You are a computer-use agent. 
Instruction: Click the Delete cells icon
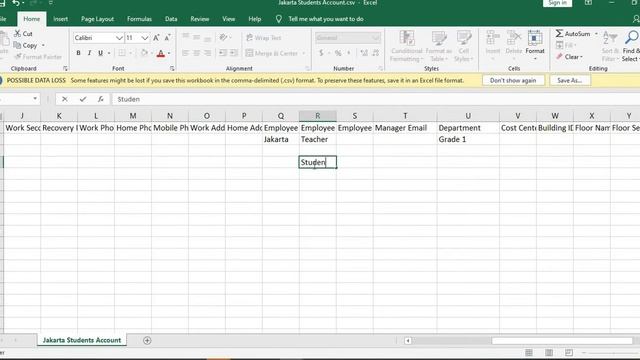(x=513, y=39)
